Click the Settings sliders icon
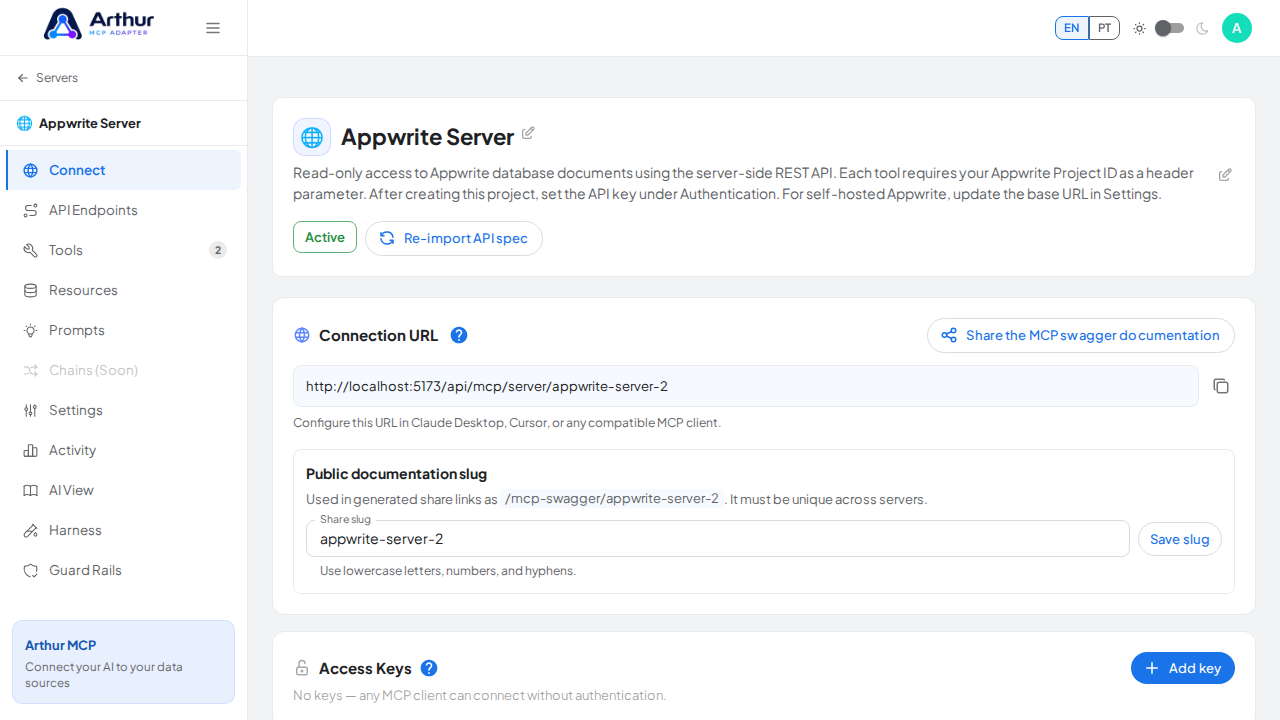This screenshot has height=720, width=1280. click(x=31, y=410)
